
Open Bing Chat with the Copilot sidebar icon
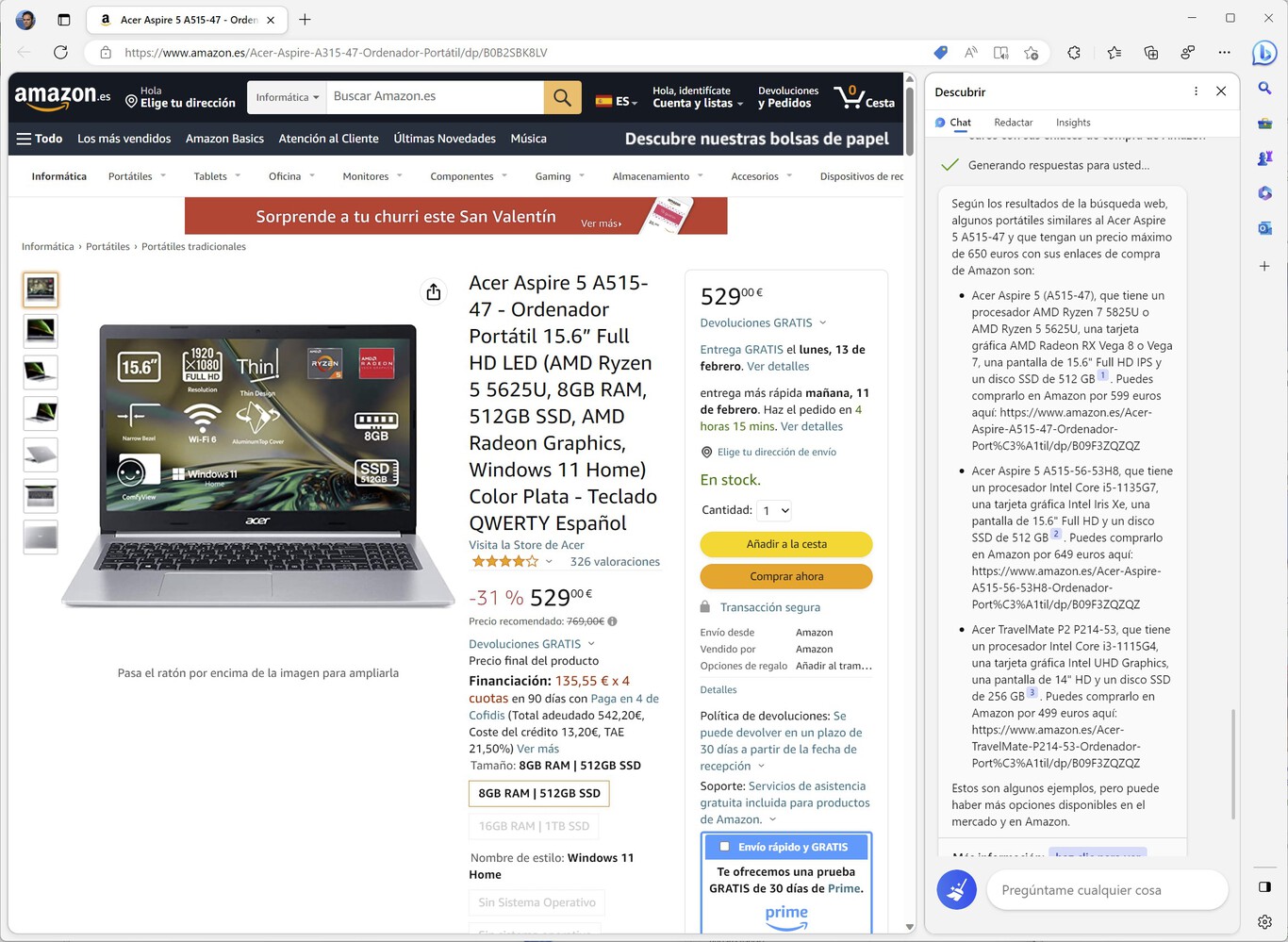tap(1264, 54)
